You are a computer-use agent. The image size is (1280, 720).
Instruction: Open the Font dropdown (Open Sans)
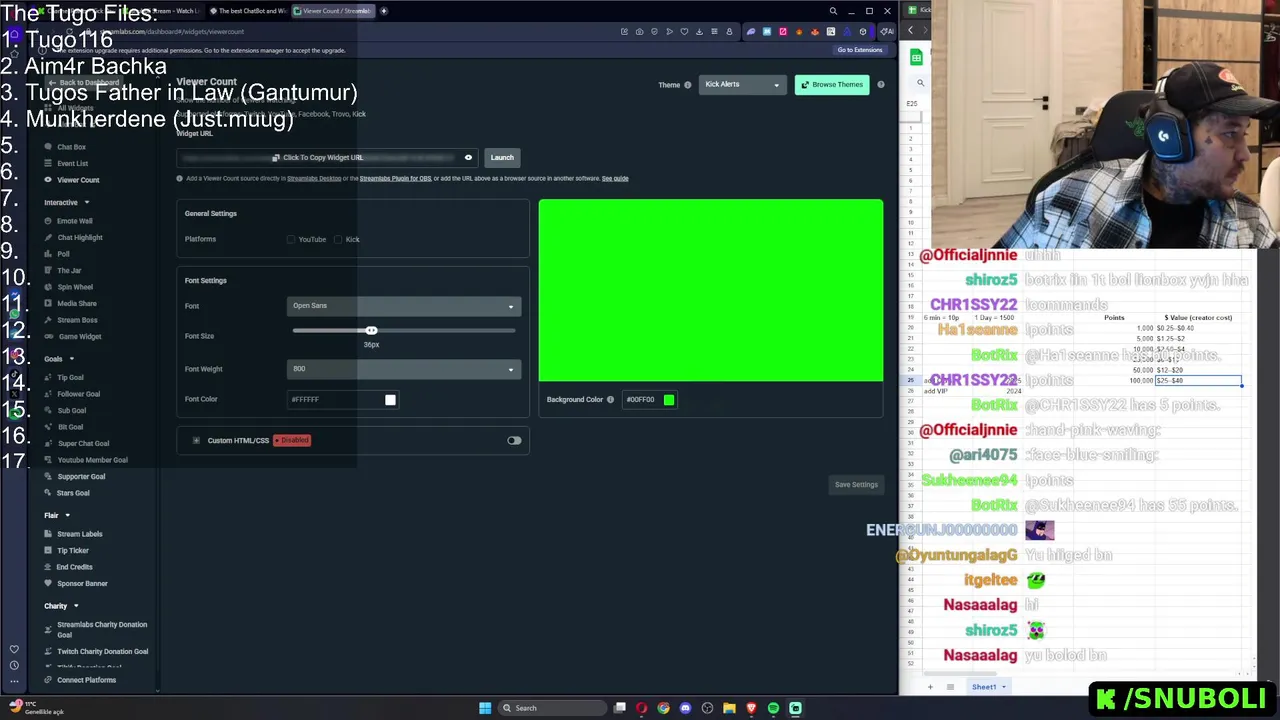402,306
